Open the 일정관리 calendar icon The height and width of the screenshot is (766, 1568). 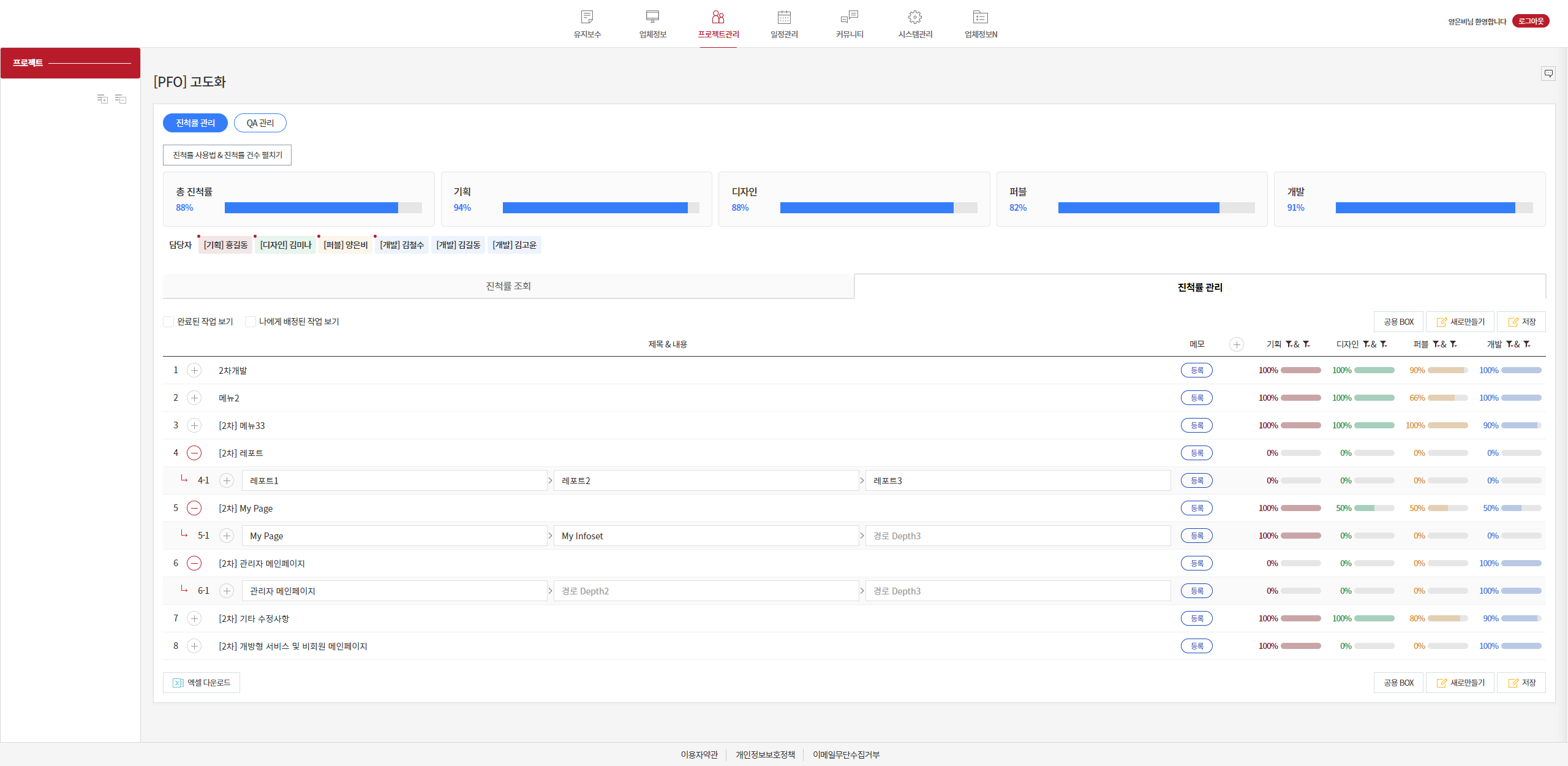784,17
